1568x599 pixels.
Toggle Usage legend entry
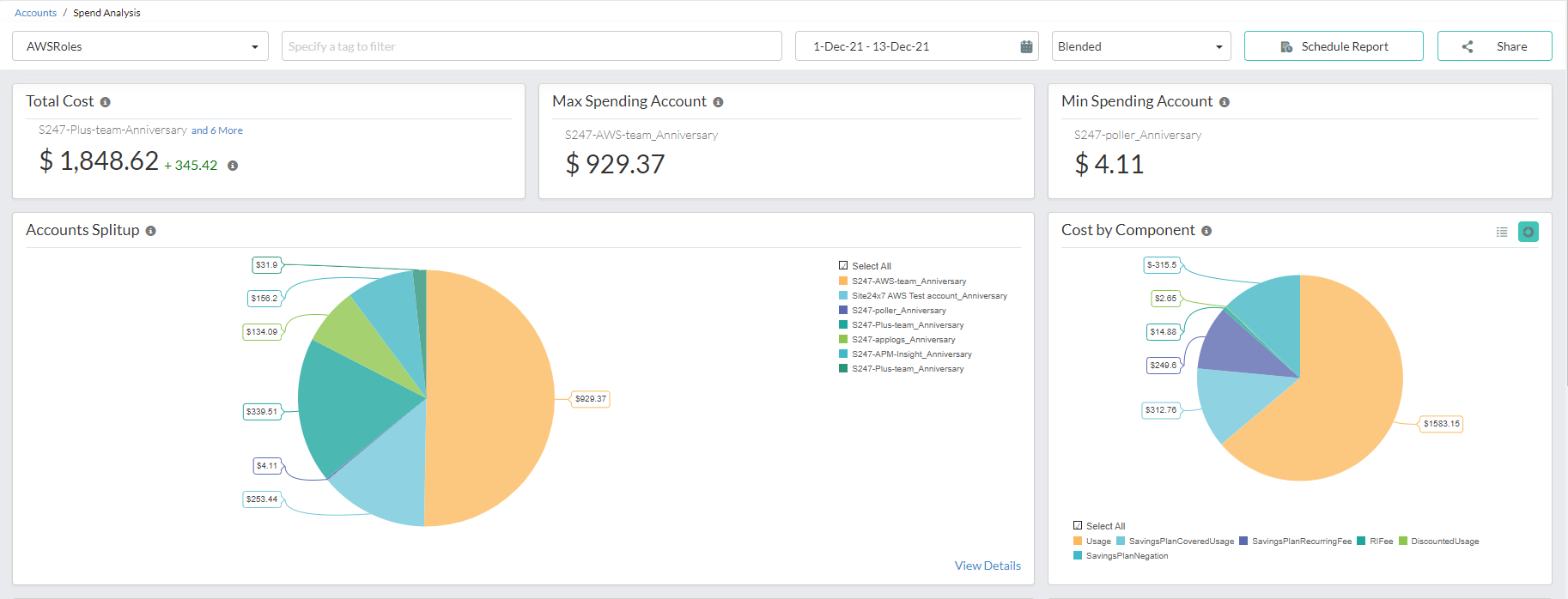(x=1092, y=541)
